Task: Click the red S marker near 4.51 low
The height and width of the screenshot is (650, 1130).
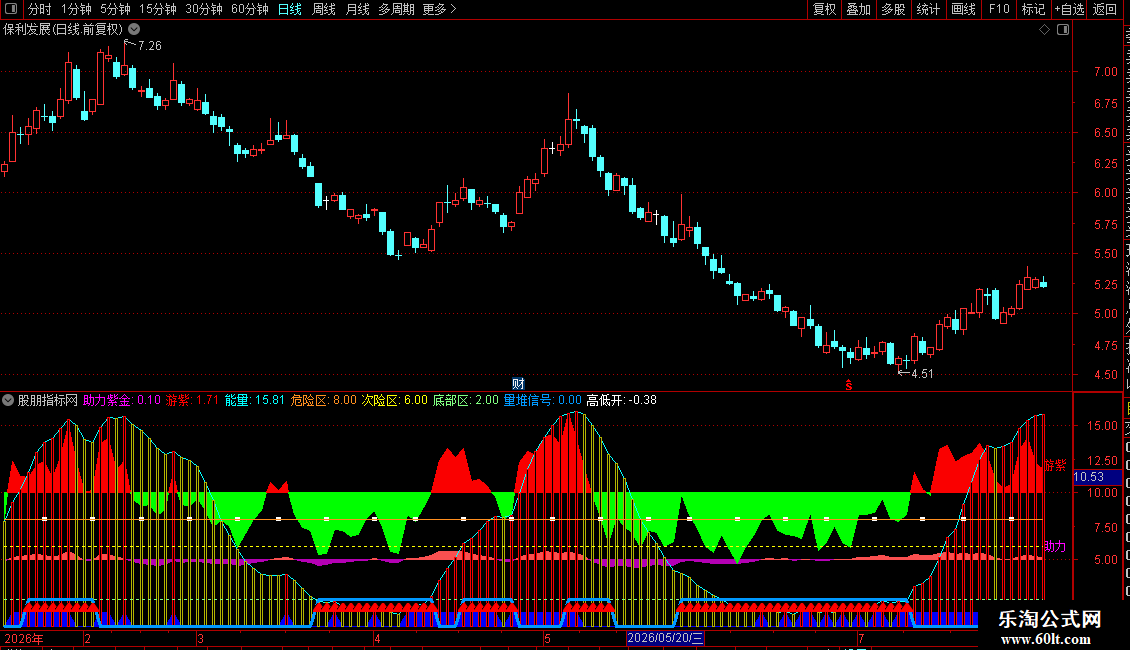Action: pos(849,386)
